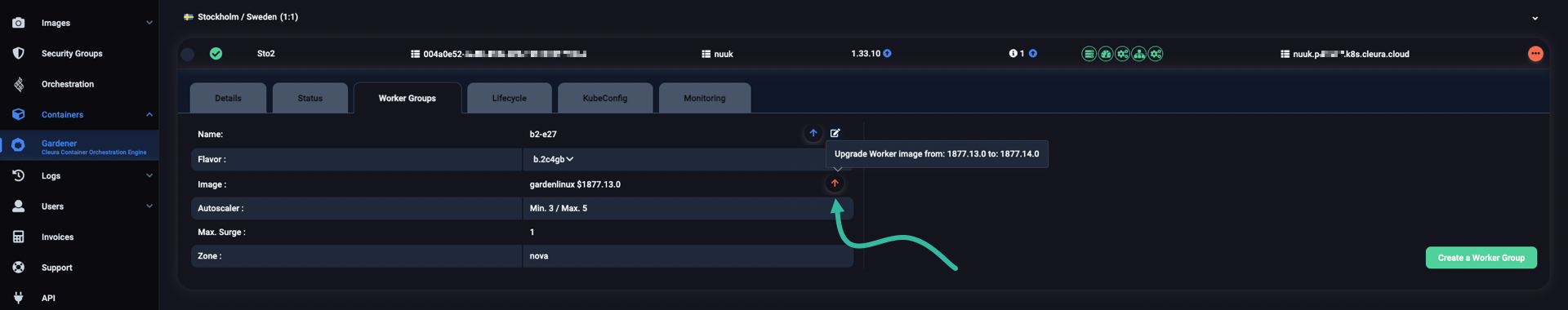Click blue up arrow beside b2-e27 name
The height and width of the screenshot is (310, 1568).
pyautogui.click(x=813, y=133)
